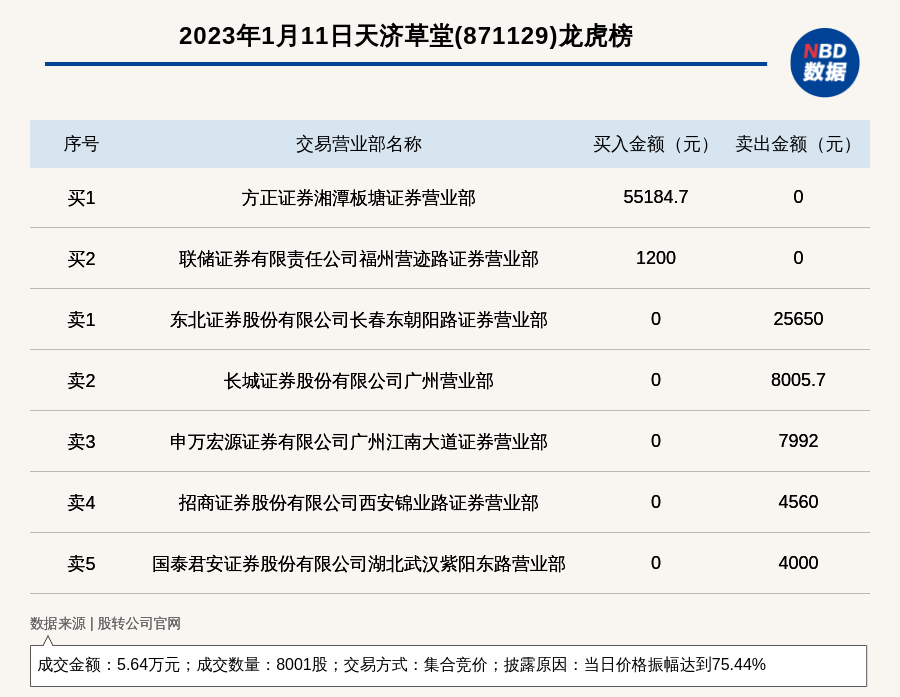Click the buy amount 0 in 卖4 row
The height and width of the screenshot is (697, 900).
pyautogui.click(x=655, y=502)
